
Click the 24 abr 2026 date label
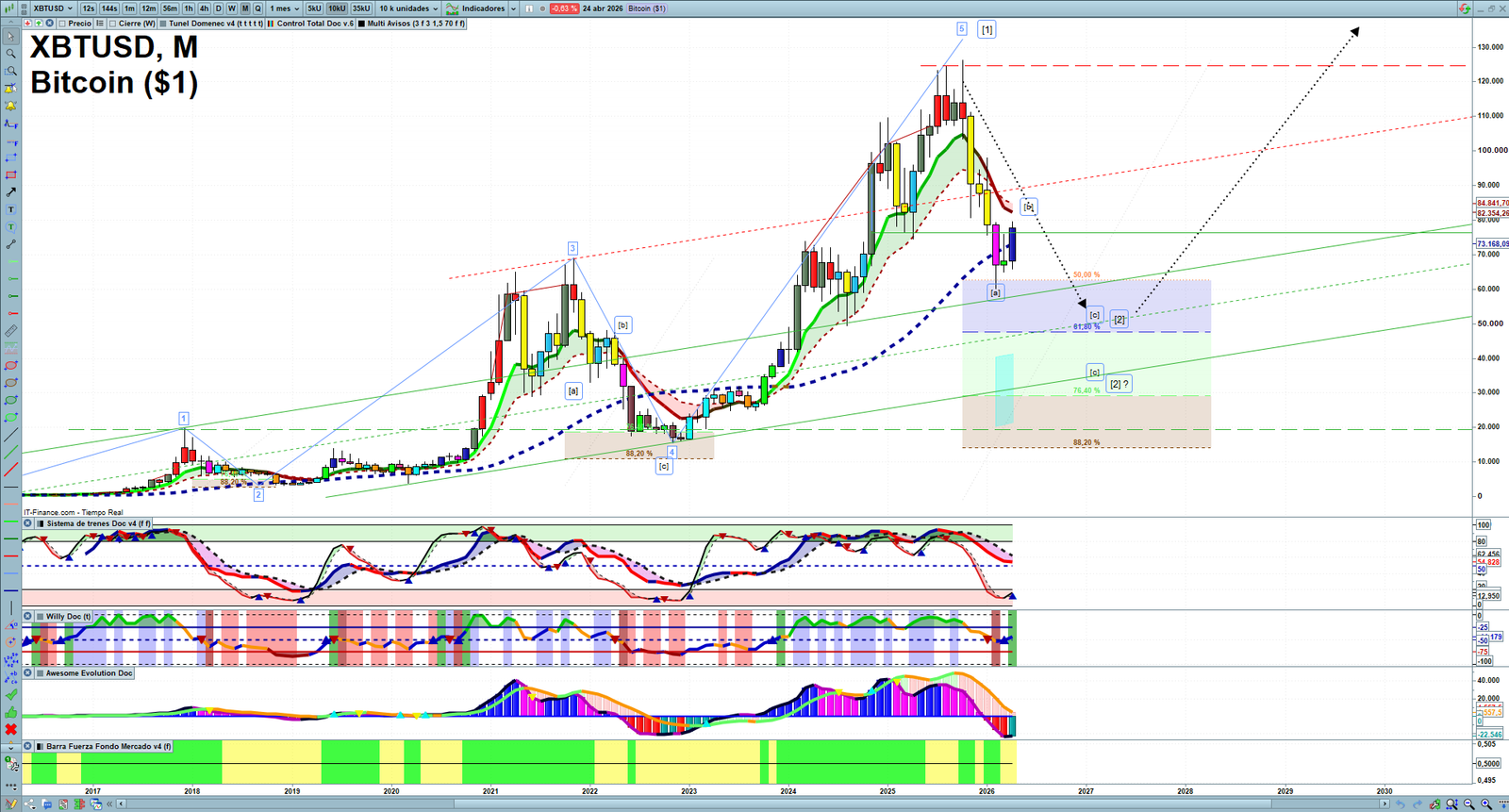[x=603, y=8]
